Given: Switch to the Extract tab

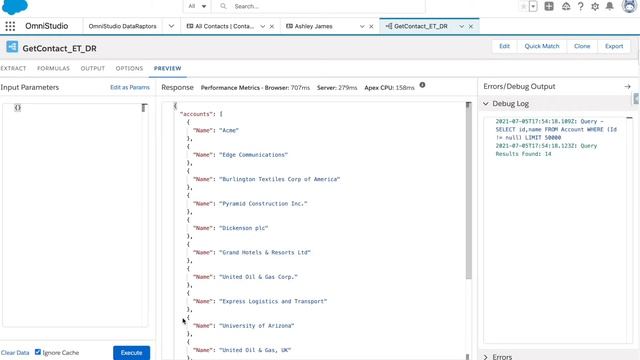Looking at the screenshot, I should (x=13, y=68).
